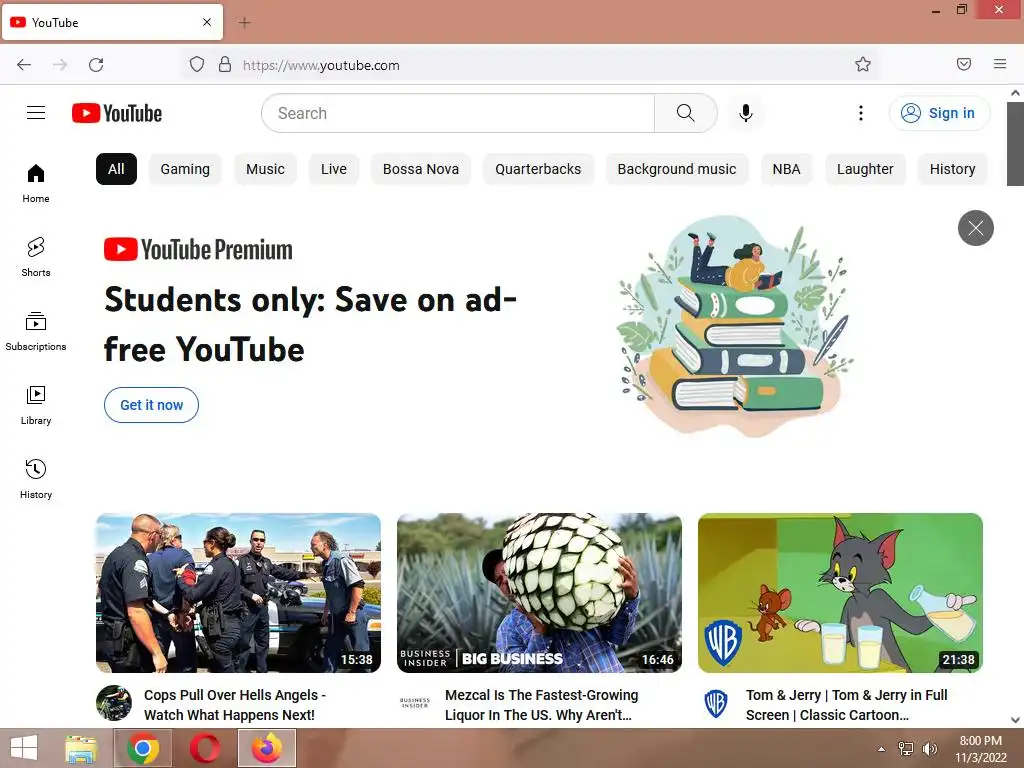Click the page vertical scrollbar thumb

point(1015,144)
